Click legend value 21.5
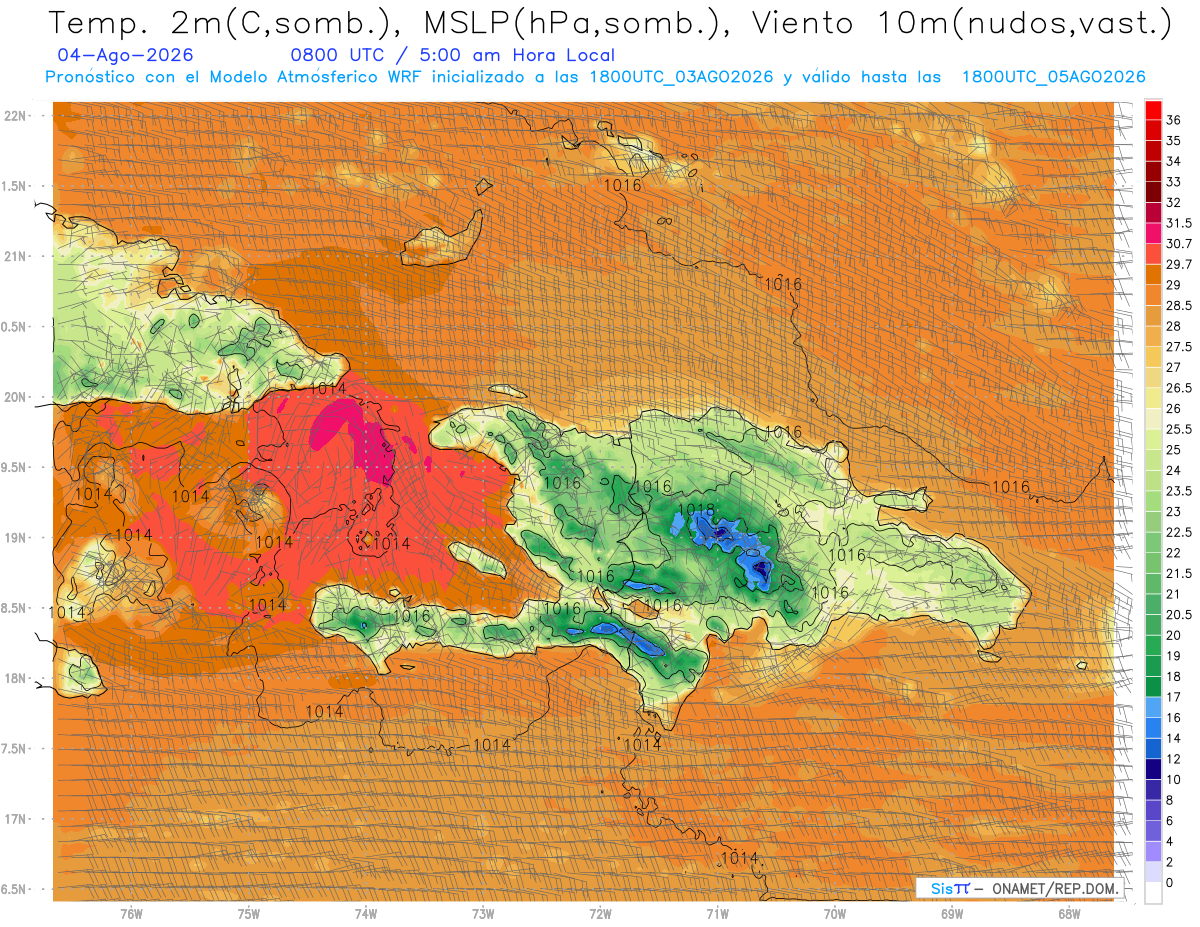 click(x=1178, y=573)
